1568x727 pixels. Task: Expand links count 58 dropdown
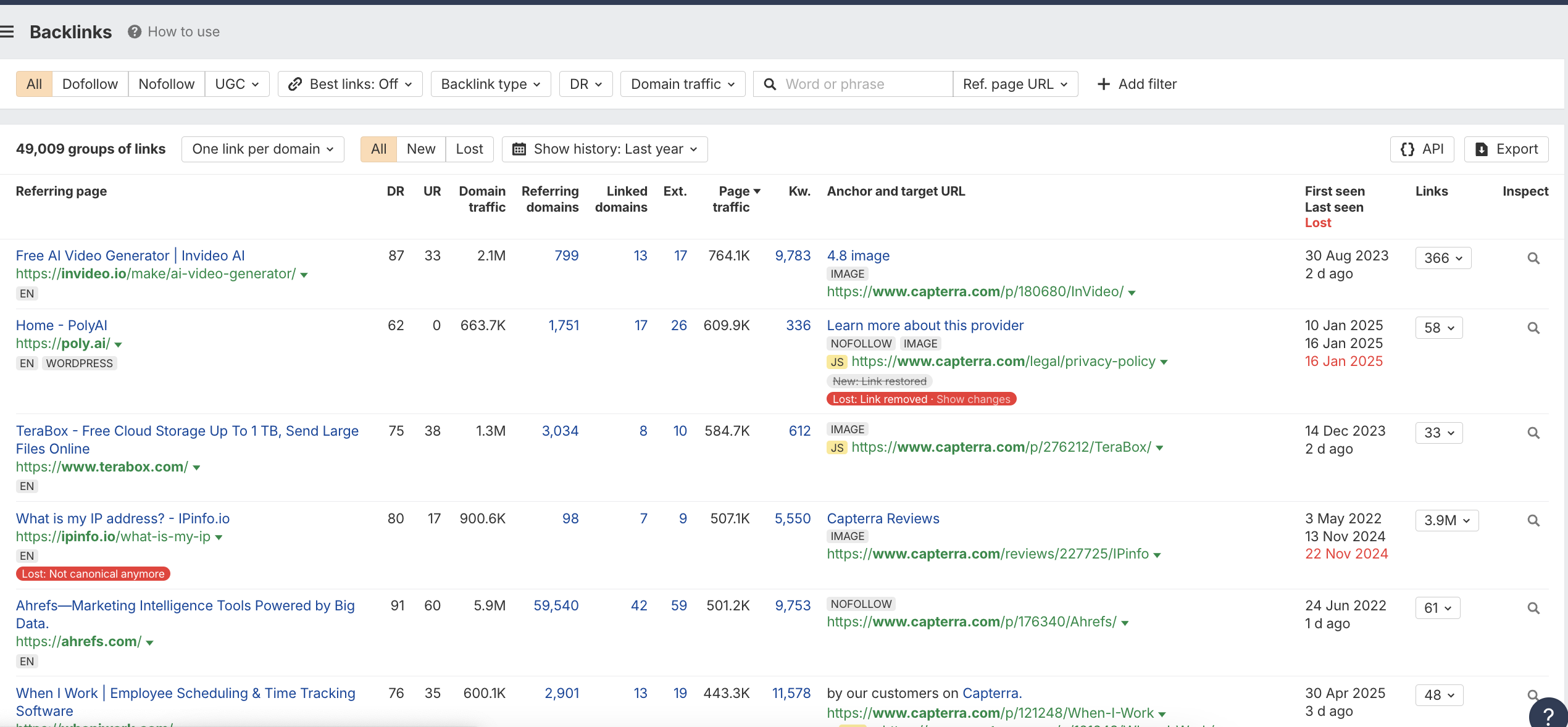1439,328
